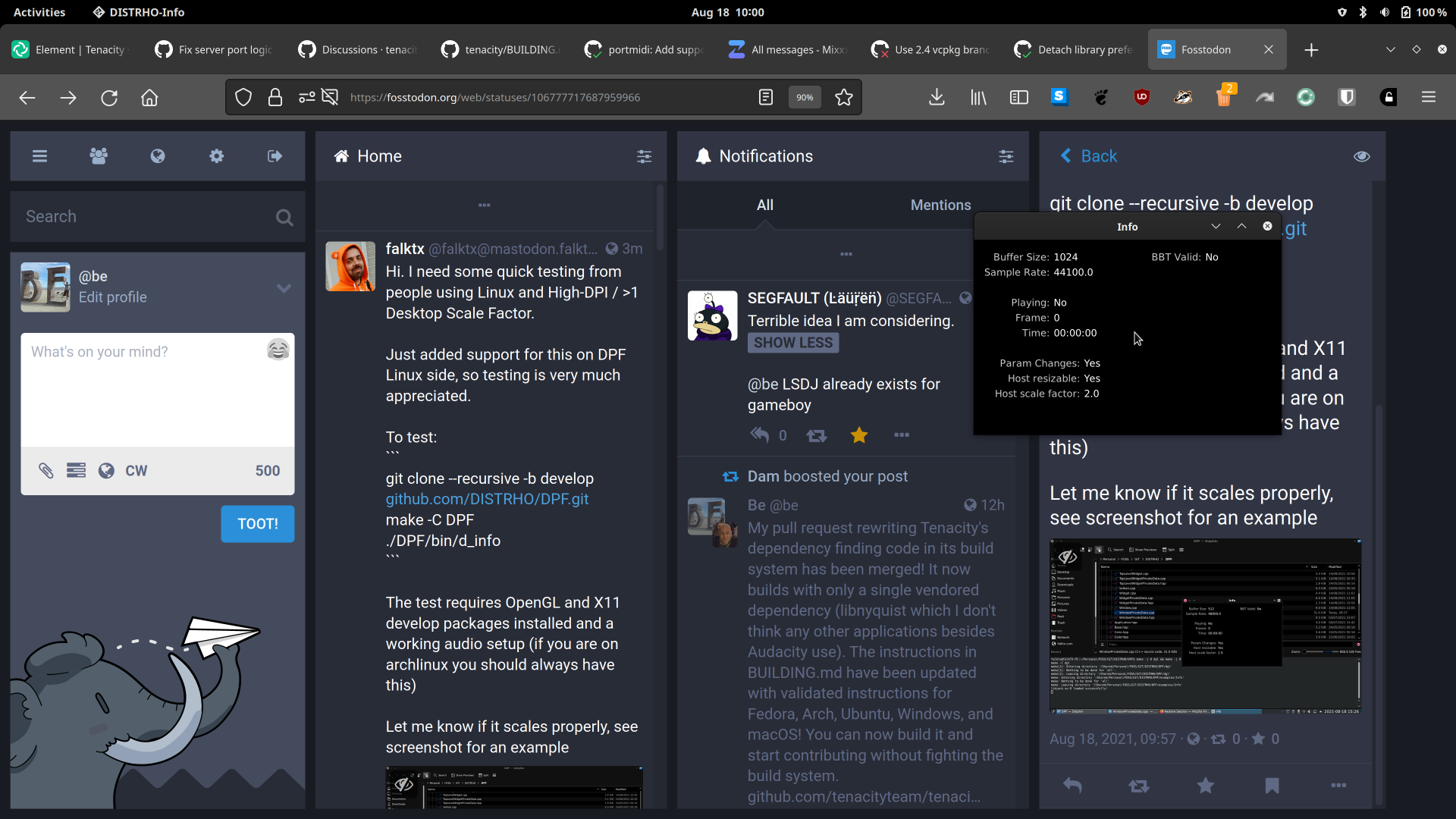Open DISTRHO-Info app menu in top bar
The height and width of the screenshot is (819, 1456).
pyautogui.click(x=139, y=12)
